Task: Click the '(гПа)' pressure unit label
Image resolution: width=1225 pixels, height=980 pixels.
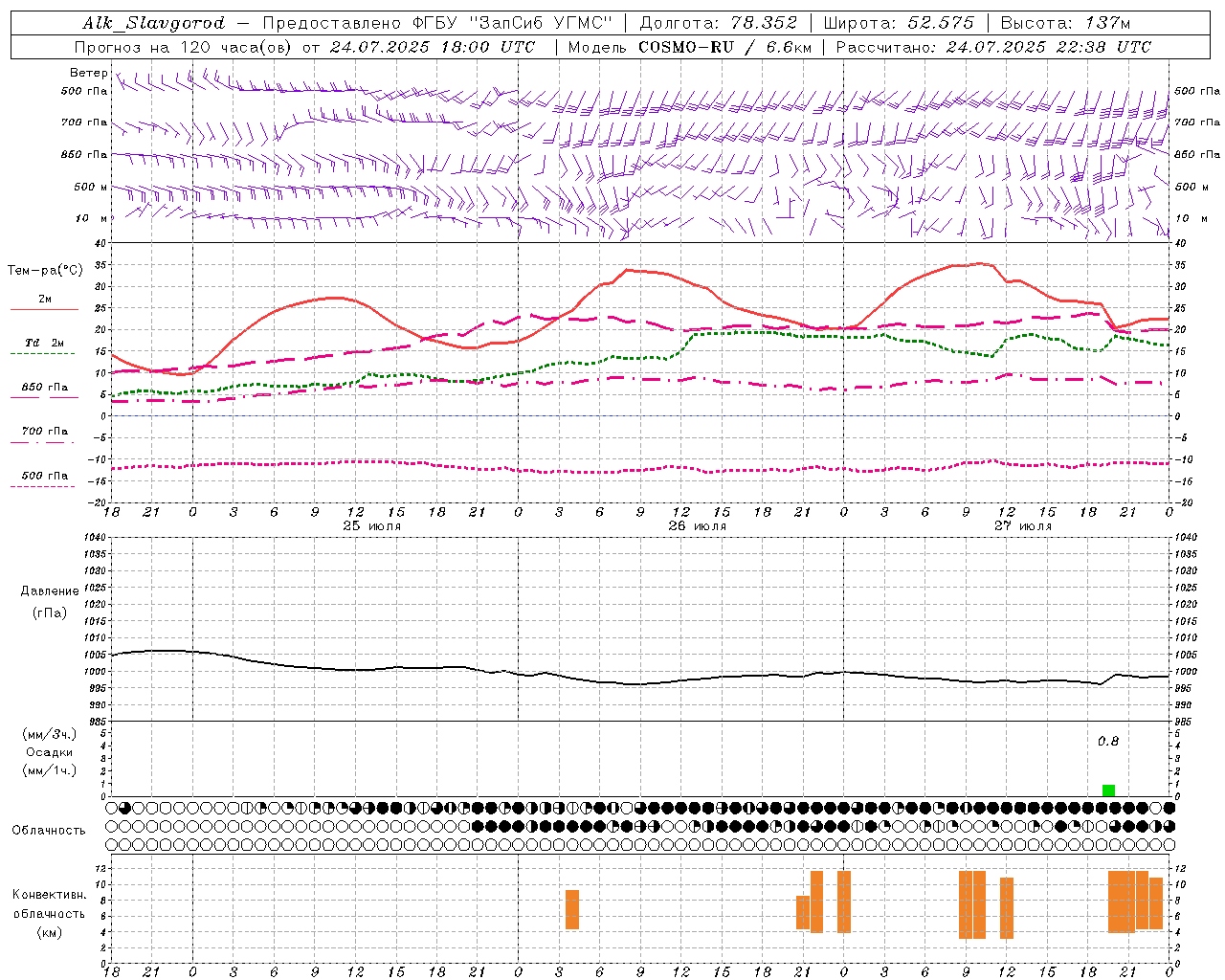Action: tap(50, 613)
